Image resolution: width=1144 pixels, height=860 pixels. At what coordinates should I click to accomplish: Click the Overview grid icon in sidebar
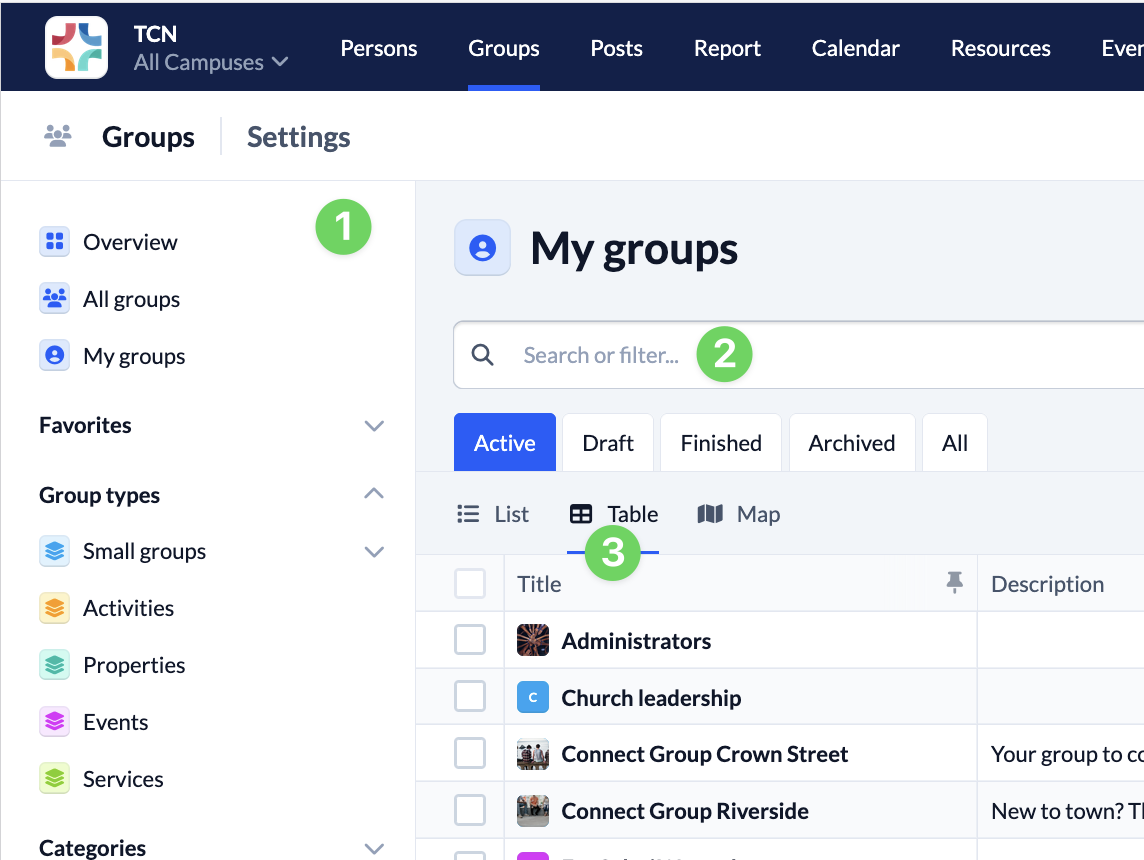coord(54,242)
